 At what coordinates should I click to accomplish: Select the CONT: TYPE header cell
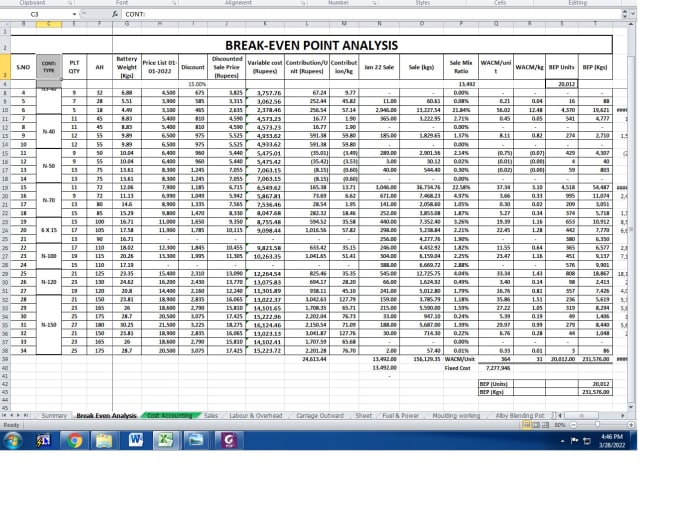pyautogui.click(x=49, y=67)
